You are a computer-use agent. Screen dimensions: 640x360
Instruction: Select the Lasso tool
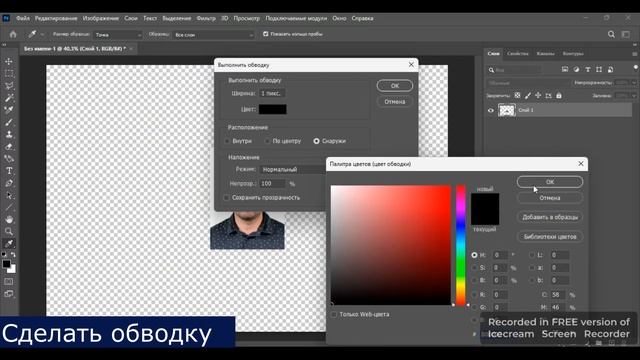(9, 86)
